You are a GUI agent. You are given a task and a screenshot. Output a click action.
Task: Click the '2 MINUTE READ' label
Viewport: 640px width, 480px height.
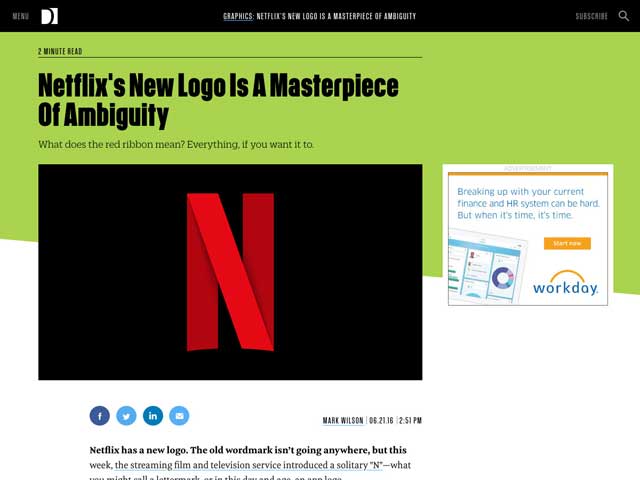[60, 51]
